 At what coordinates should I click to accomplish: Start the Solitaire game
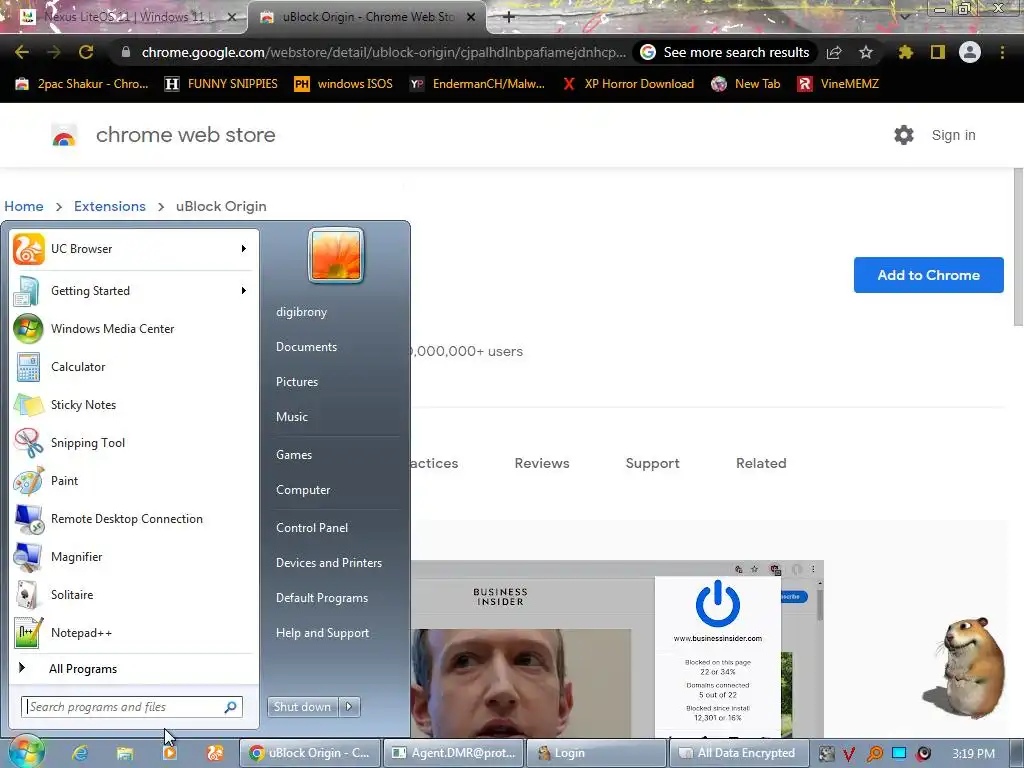[x=134, y=594]
